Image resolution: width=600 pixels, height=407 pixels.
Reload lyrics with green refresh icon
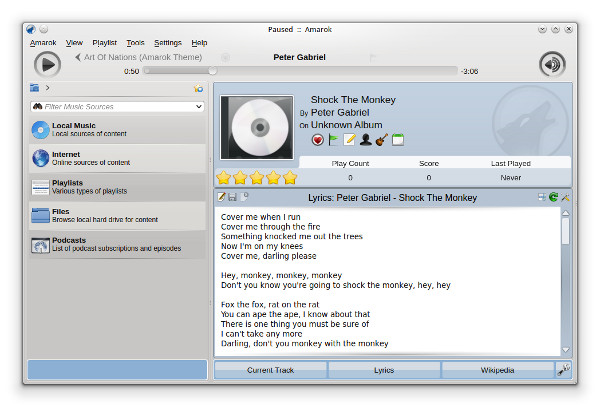coord(553,197)
